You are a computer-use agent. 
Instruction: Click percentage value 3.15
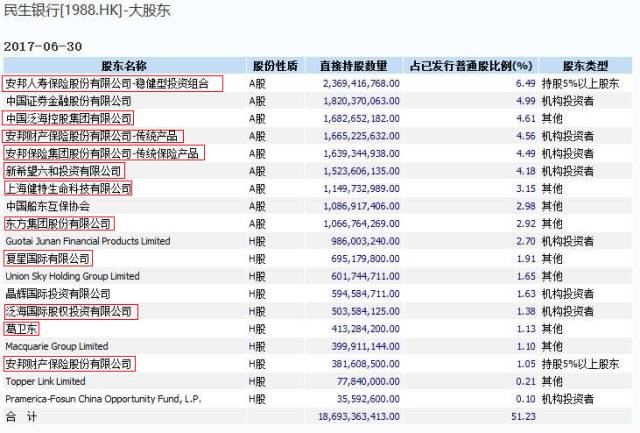(526, 189)
